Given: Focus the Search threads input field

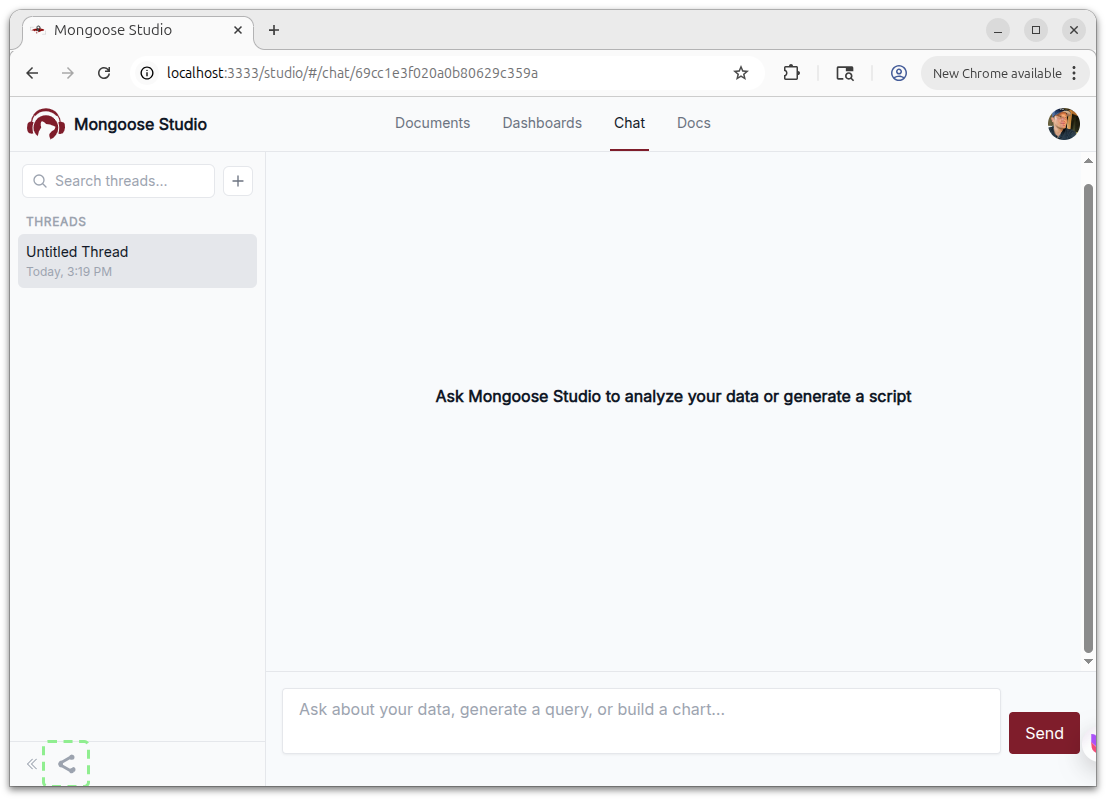Looking at the screenshot, I should (x=118, y=181).
